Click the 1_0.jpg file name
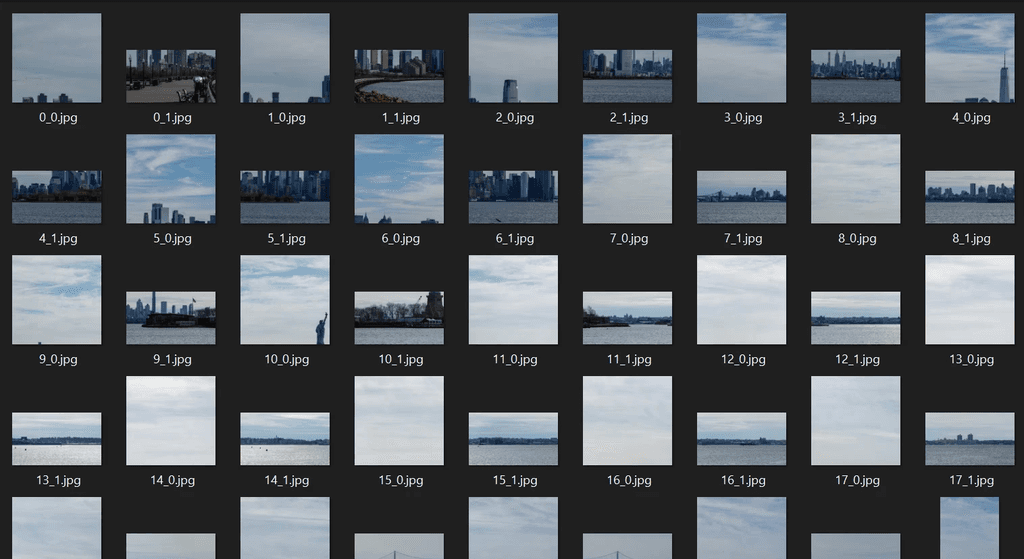Viewport: 1024px width, 559px height. pyautogui.click(x=287, y=118)
